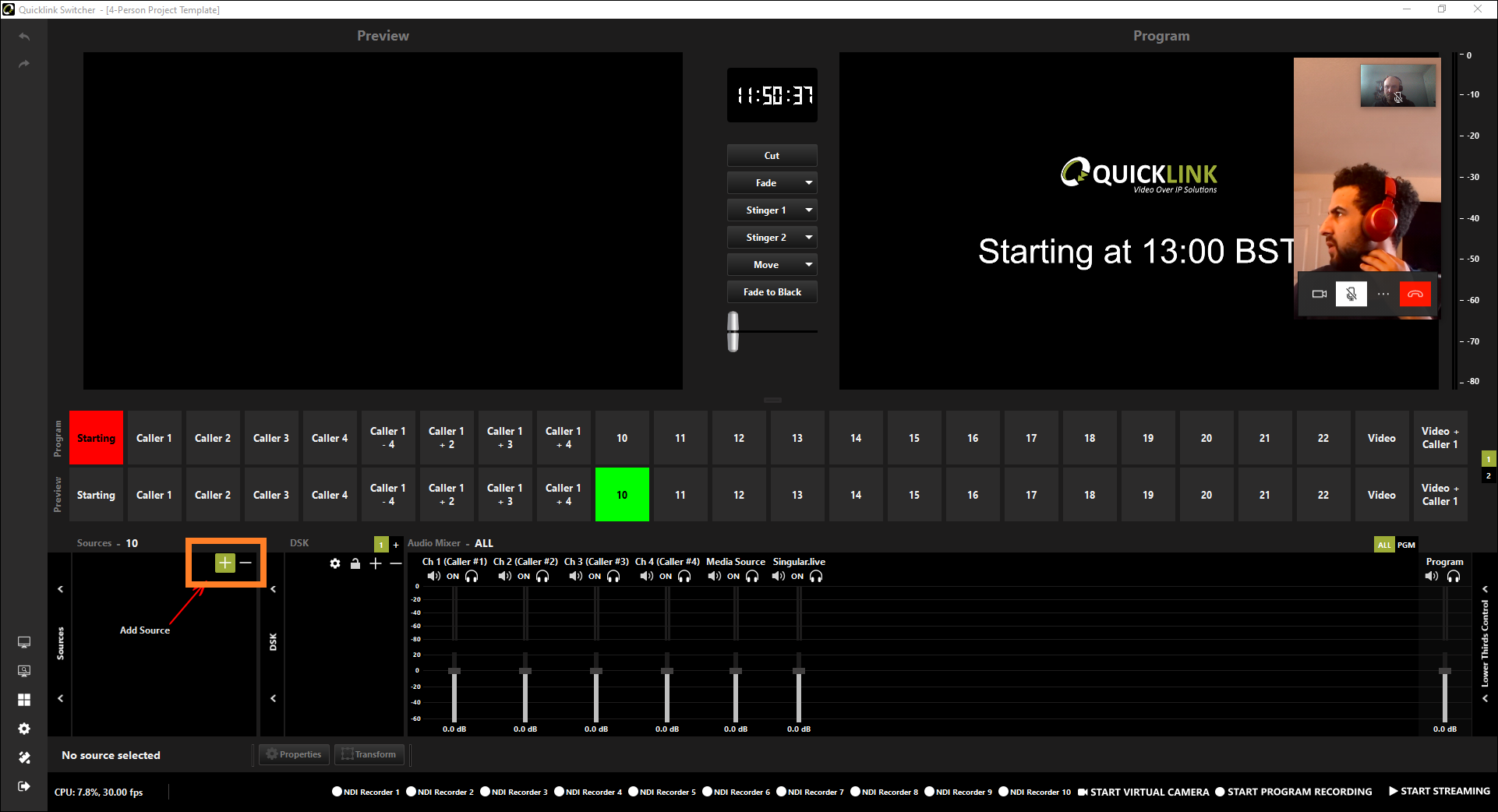Viewport: 1498px width, 812px height.
Task: Switch to scene page 2
Action: click(1488, 476)
